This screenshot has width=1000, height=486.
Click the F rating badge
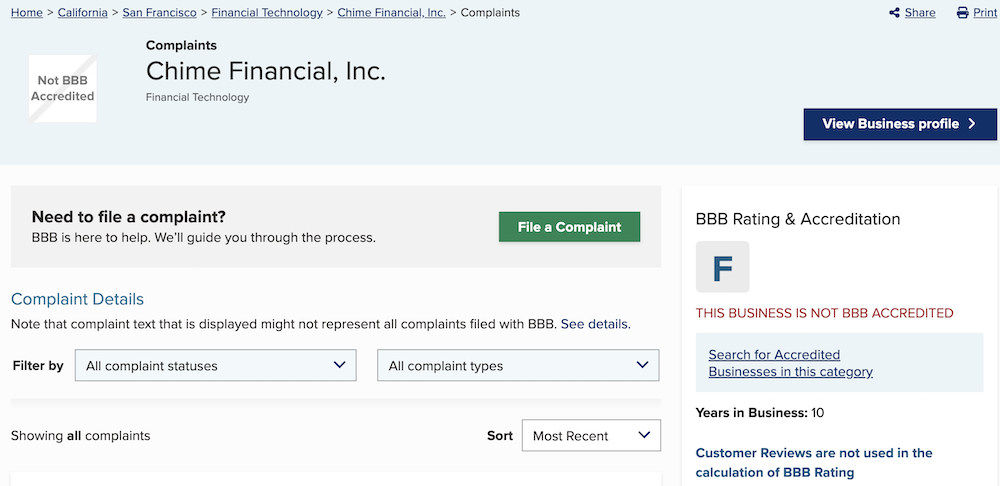pyautogui.click(x=722, y=267)
